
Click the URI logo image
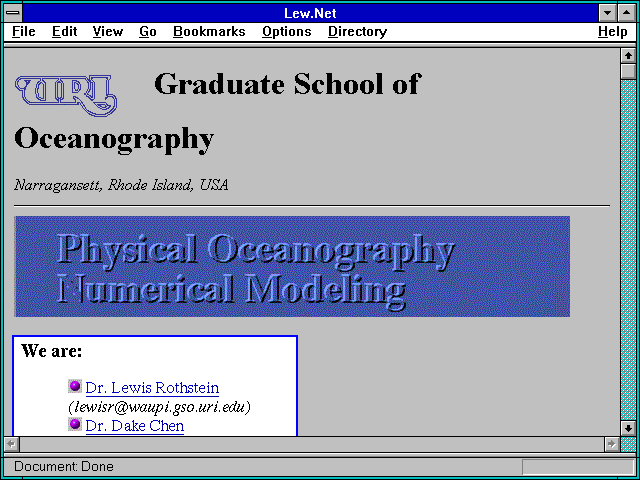pos(66,96)
